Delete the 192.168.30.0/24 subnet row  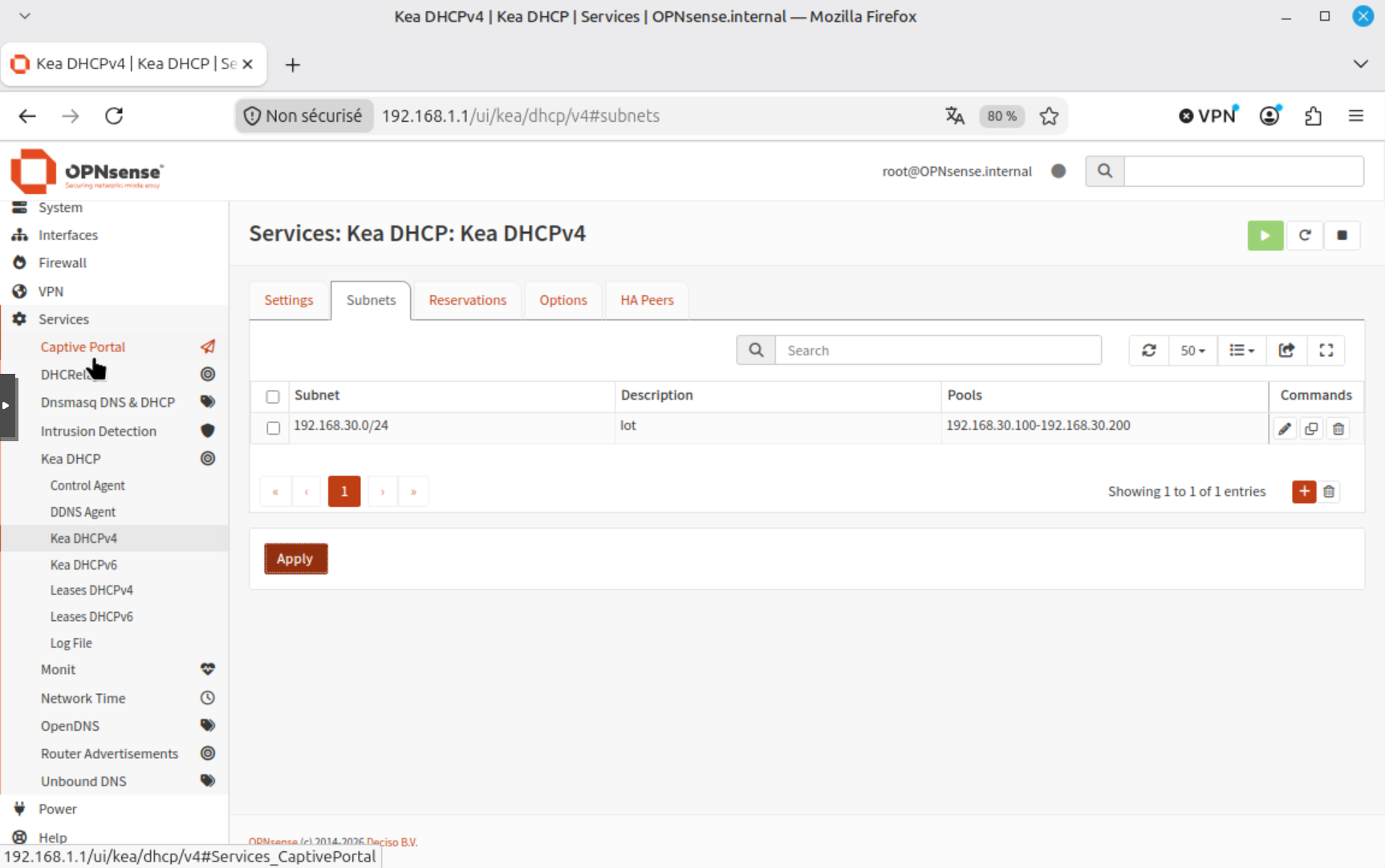tap(1338, 428)
